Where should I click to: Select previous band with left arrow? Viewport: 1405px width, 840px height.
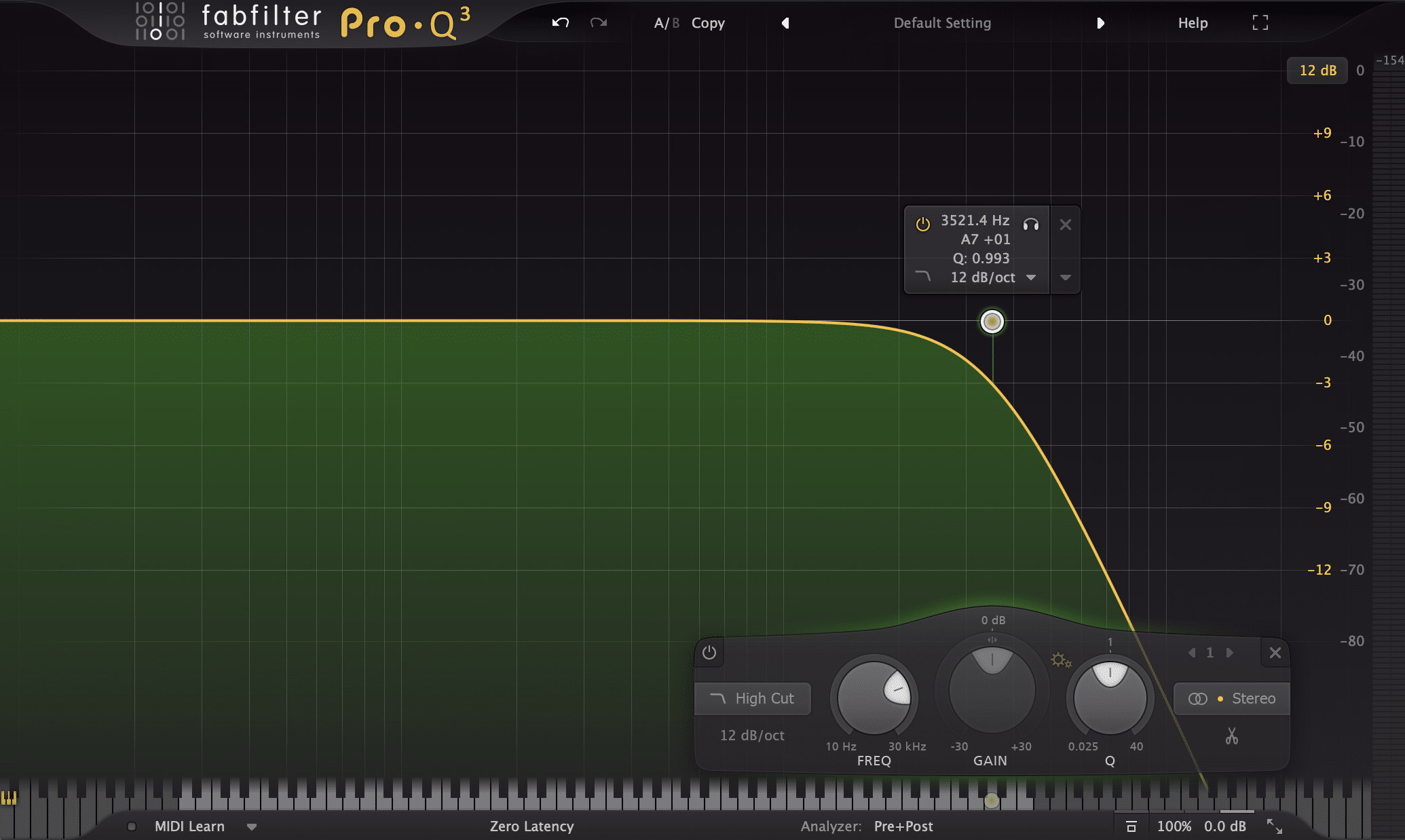coord(1192,653)
